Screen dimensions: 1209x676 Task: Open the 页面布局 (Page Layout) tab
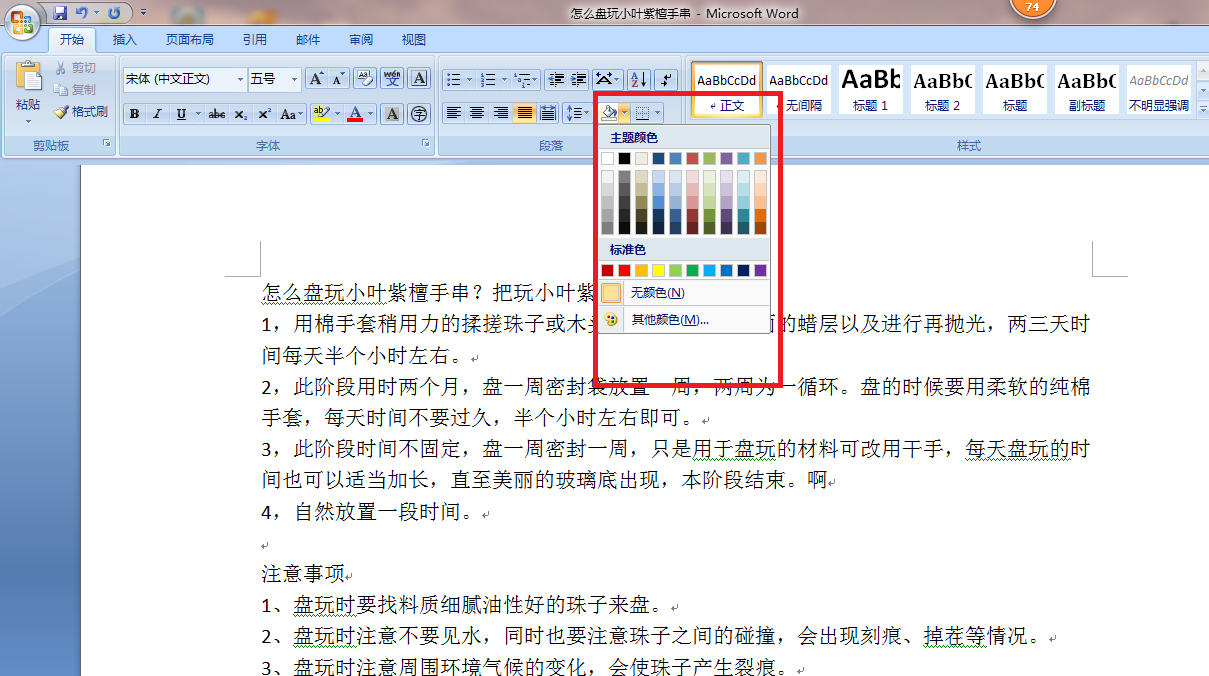click(x=189, y=40)
